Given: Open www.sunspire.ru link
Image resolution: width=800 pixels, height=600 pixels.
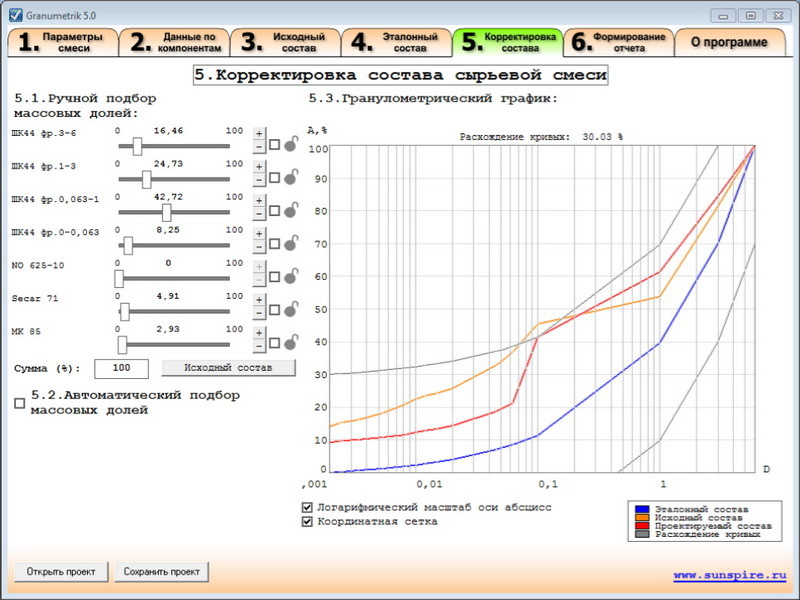Looking at the screenshot, I should point(730,576).
